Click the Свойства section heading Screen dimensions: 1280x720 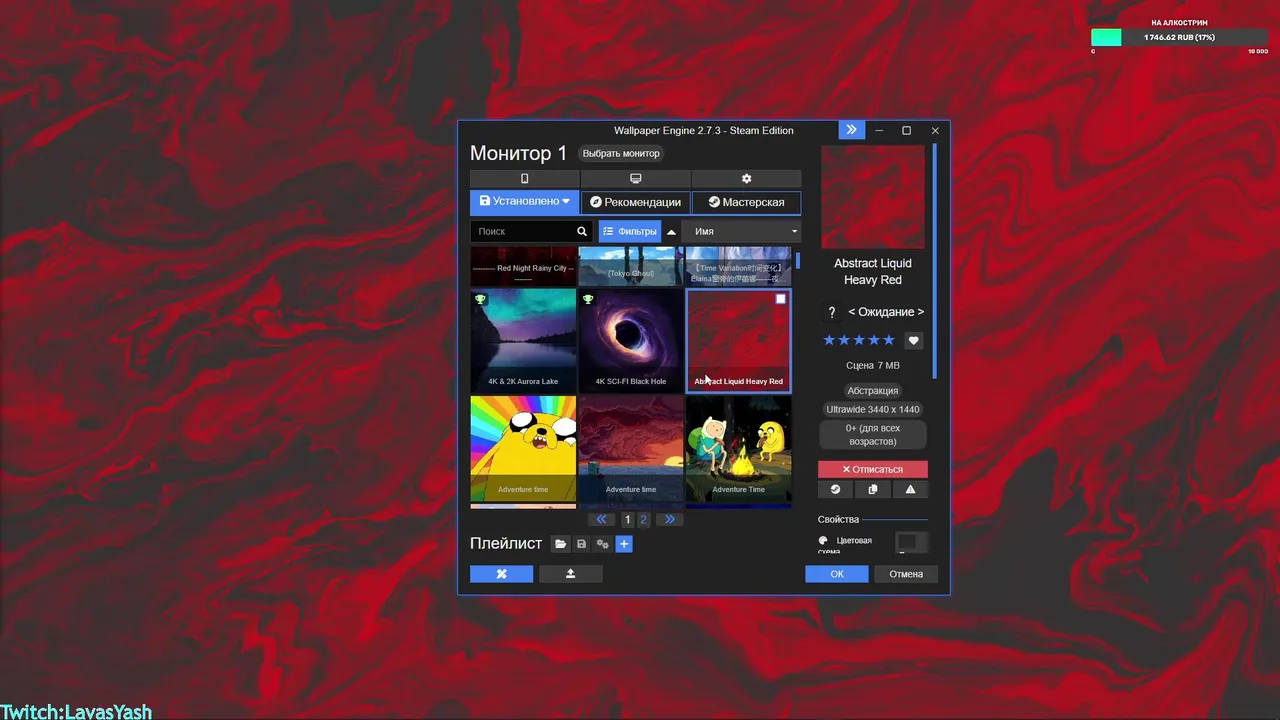(838, 519)
